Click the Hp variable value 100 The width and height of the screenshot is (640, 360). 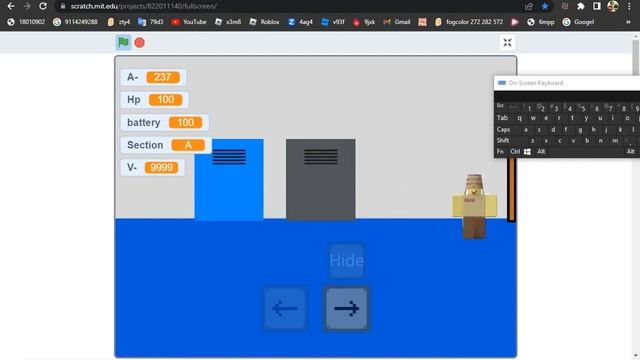(x=165, y=100)
